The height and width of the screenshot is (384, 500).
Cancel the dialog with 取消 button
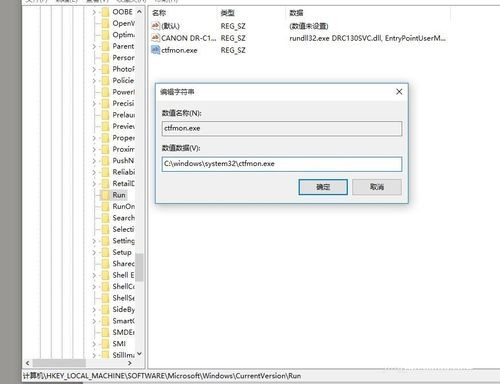coord(377,187)
